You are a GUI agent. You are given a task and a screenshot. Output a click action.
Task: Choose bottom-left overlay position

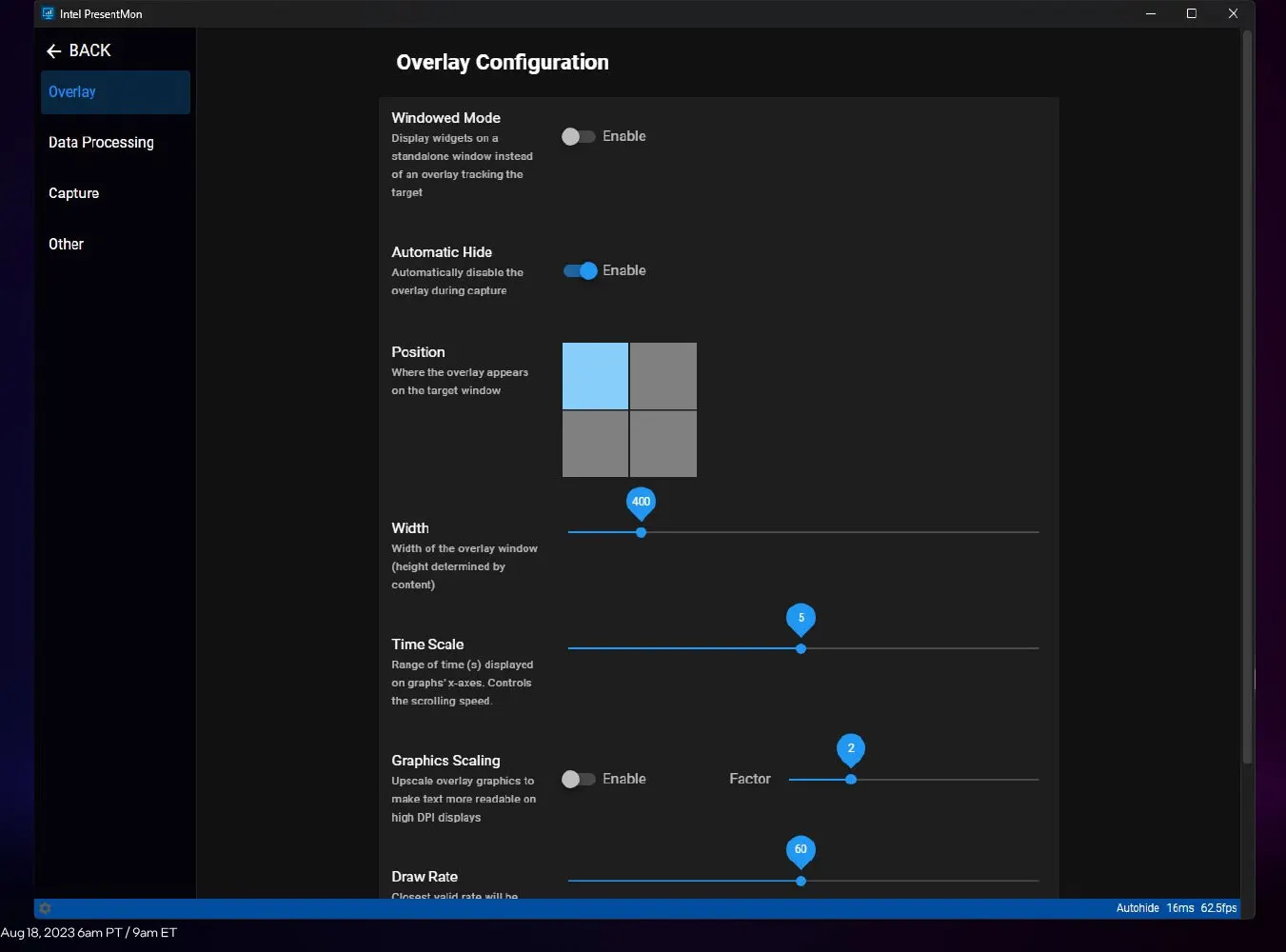tap(595, 445)
